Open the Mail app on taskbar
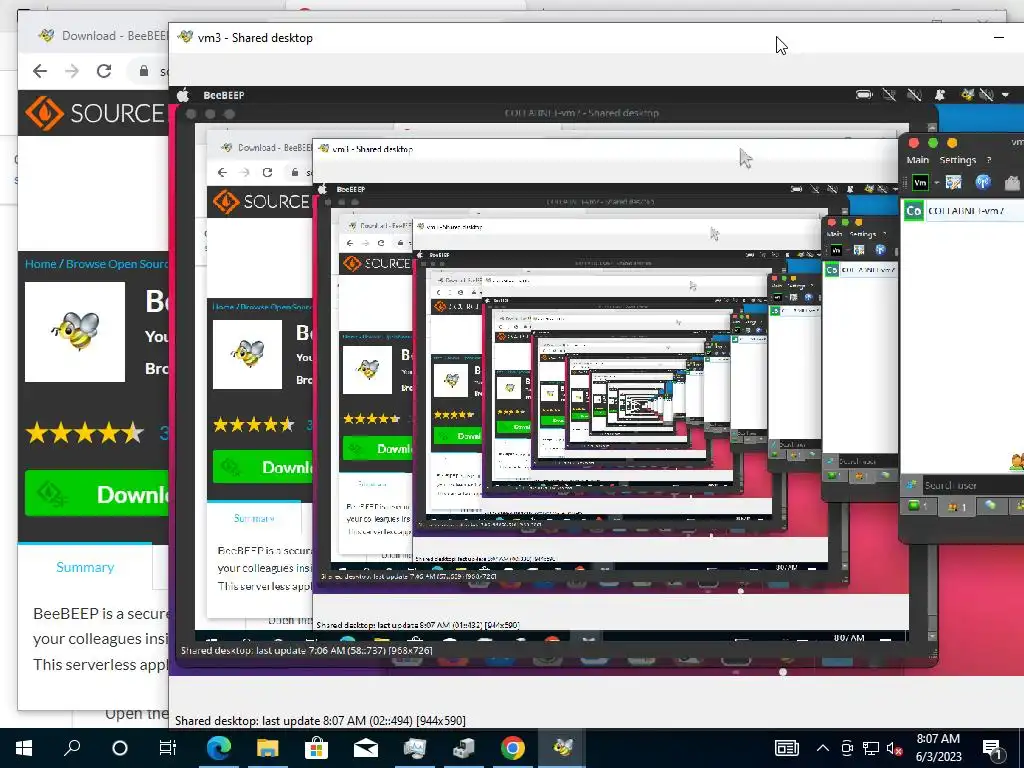Screen dimensions: 1024x768 (366, 748)
